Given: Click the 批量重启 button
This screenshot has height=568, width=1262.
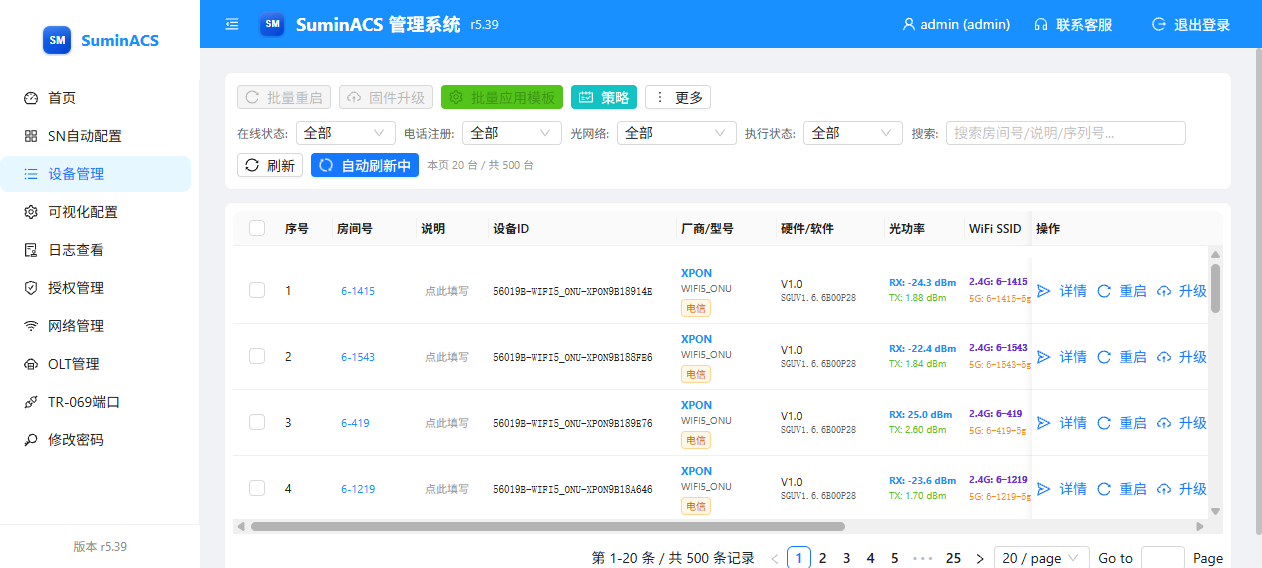Looking at the screenshot, I should point(284,97).
